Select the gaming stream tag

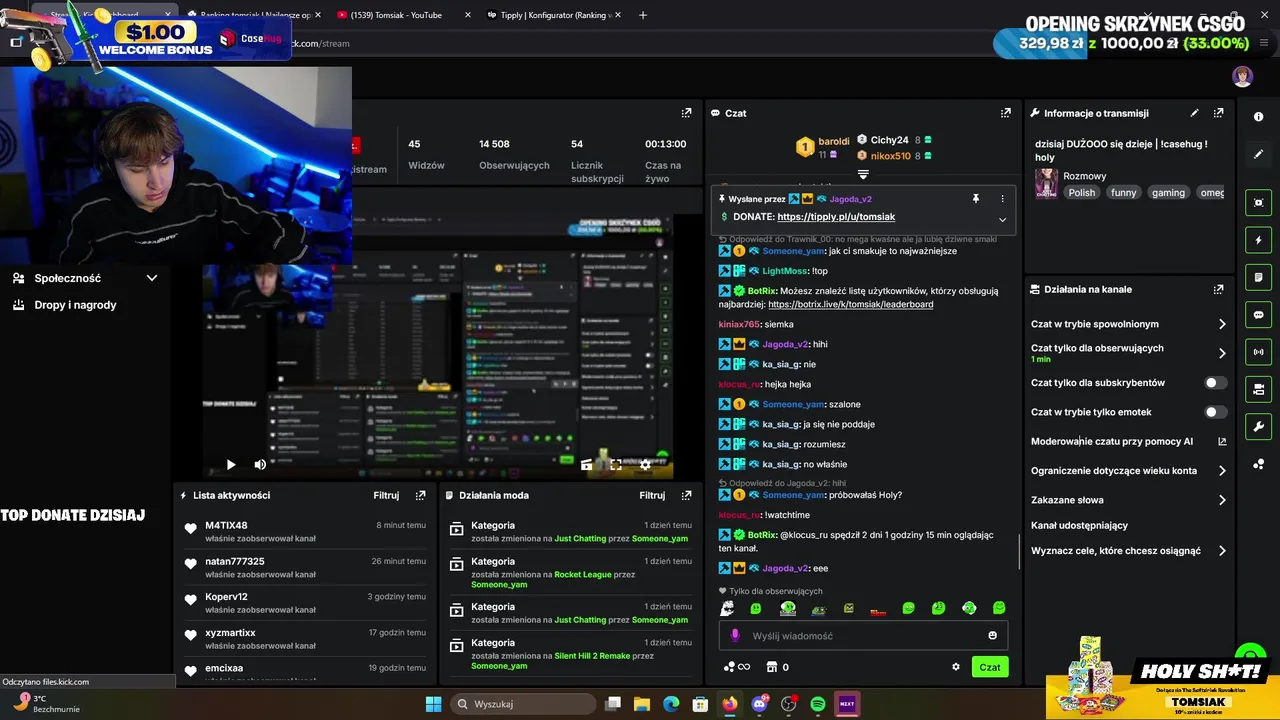pyautogui.click(x=1168, y=193)
